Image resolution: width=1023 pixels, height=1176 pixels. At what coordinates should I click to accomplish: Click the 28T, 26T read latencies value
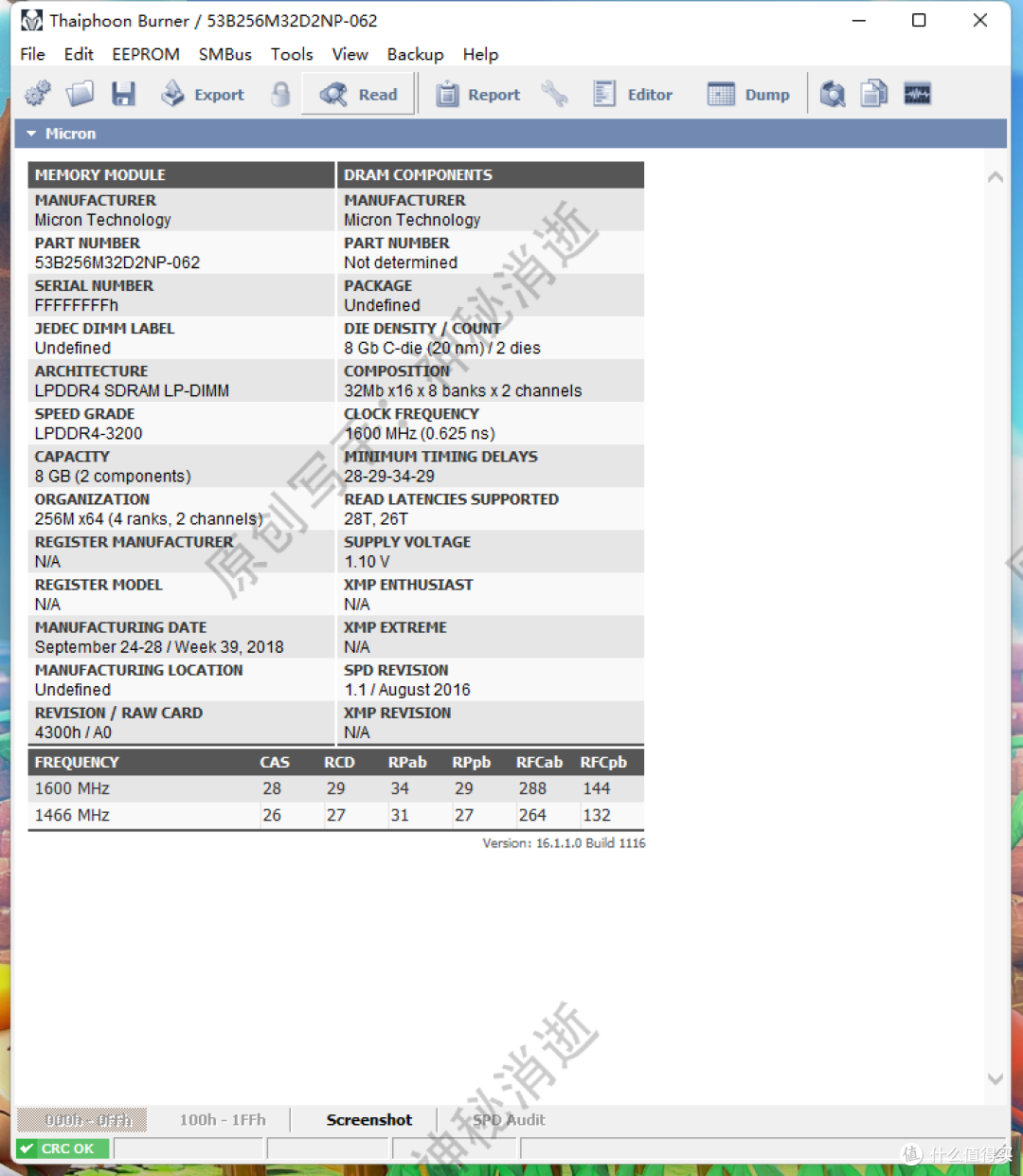(376, 518)
